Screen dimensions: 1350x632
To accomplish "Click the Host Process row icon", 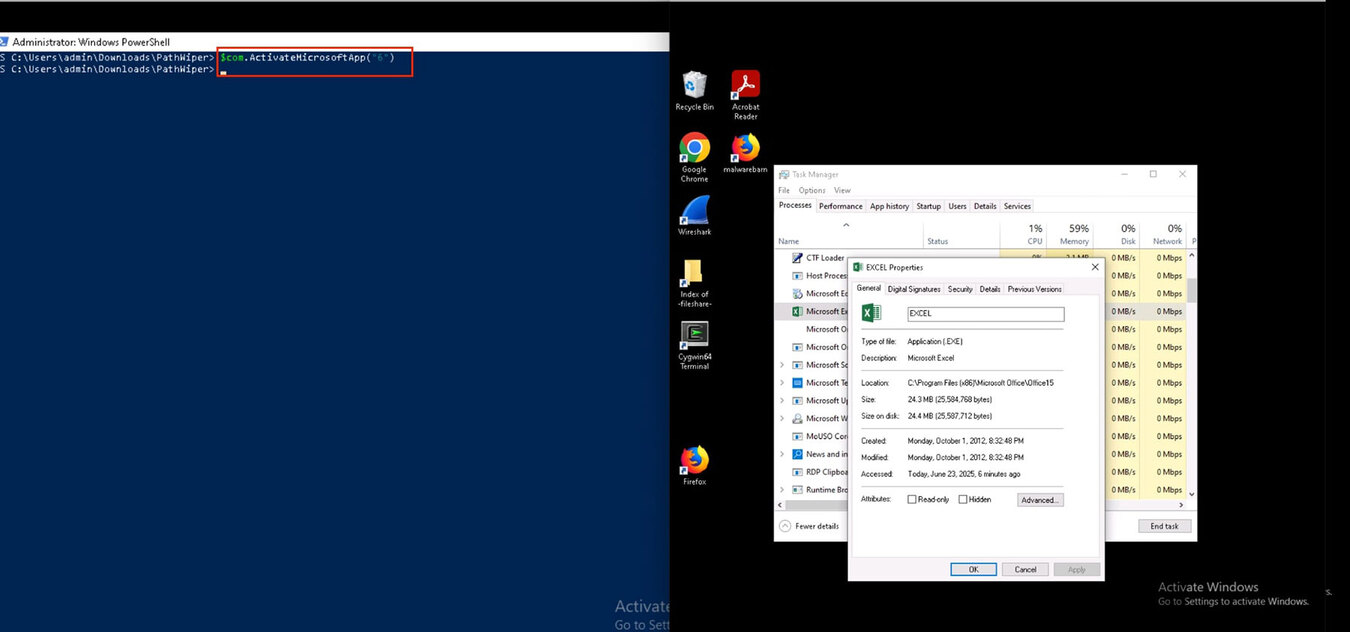I will point(797,276).
